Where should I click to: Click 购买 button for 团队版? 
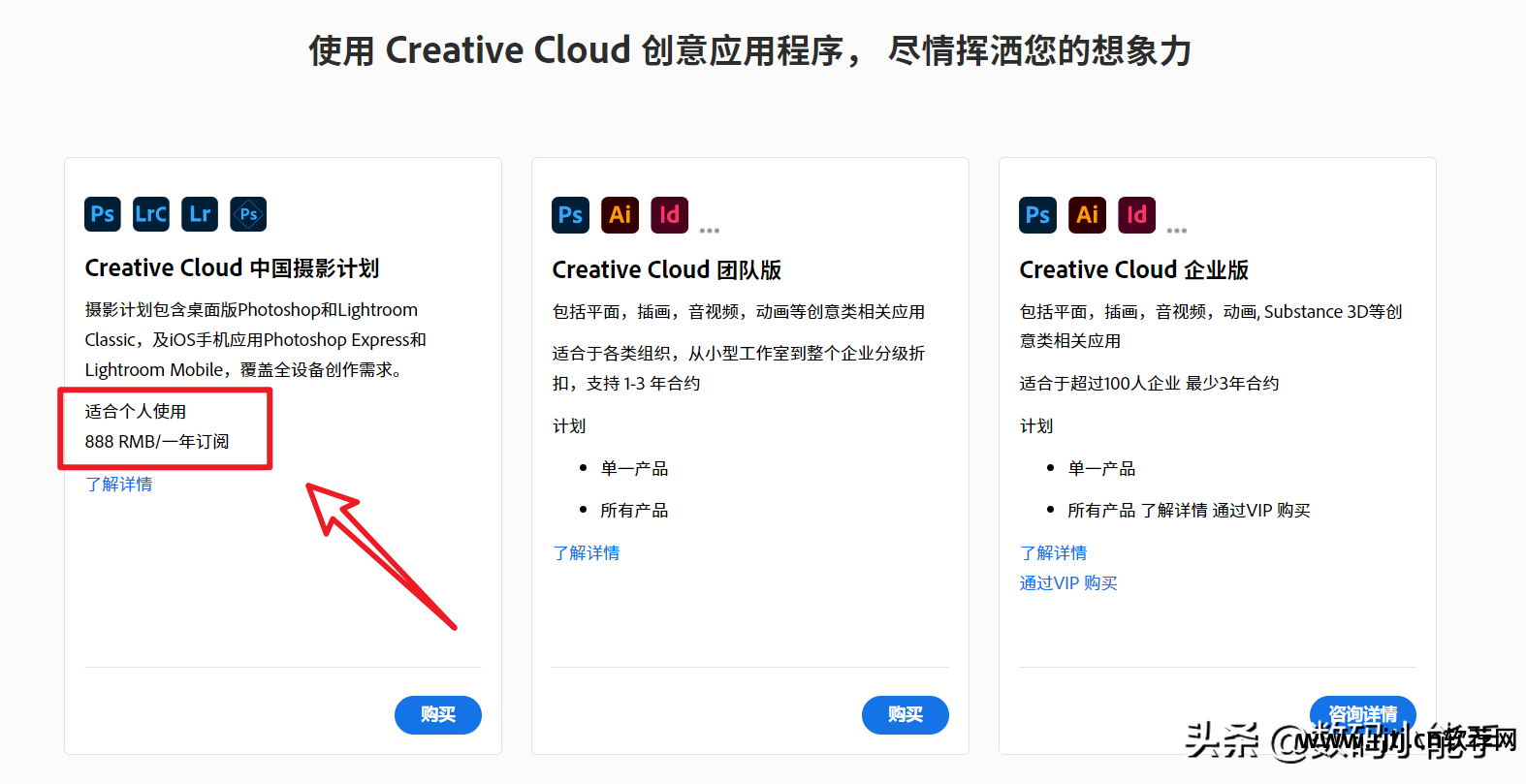pyautogui.click(x=906, y=714)
